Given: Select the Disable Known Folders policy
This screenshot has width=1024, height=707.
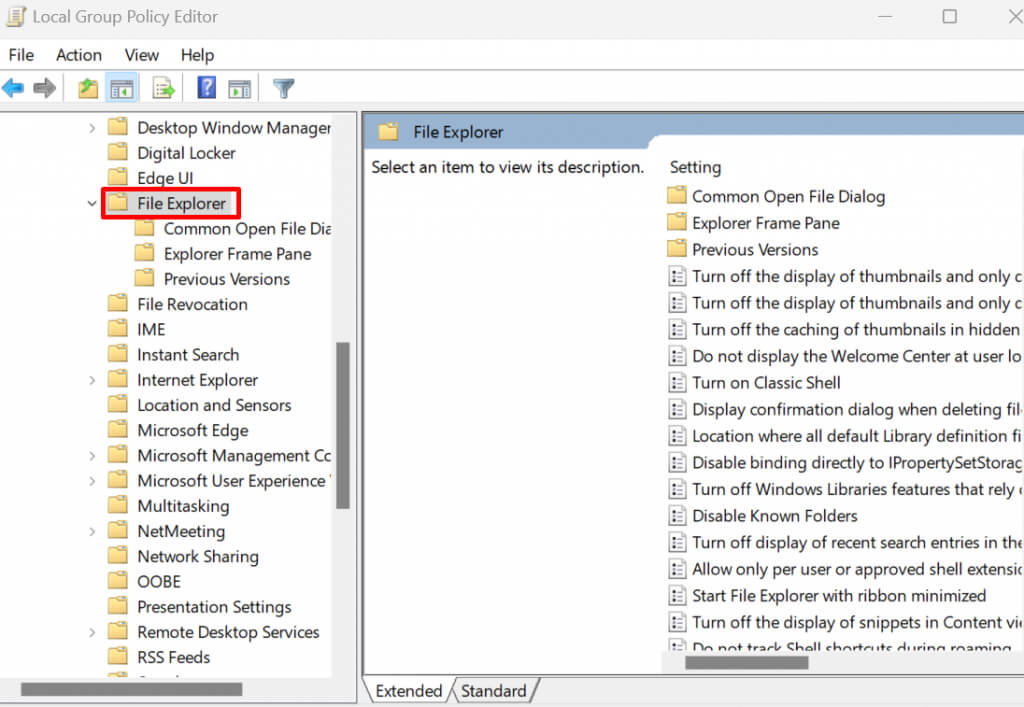Looking at the screenshot, I should click(x=774, y=516).
